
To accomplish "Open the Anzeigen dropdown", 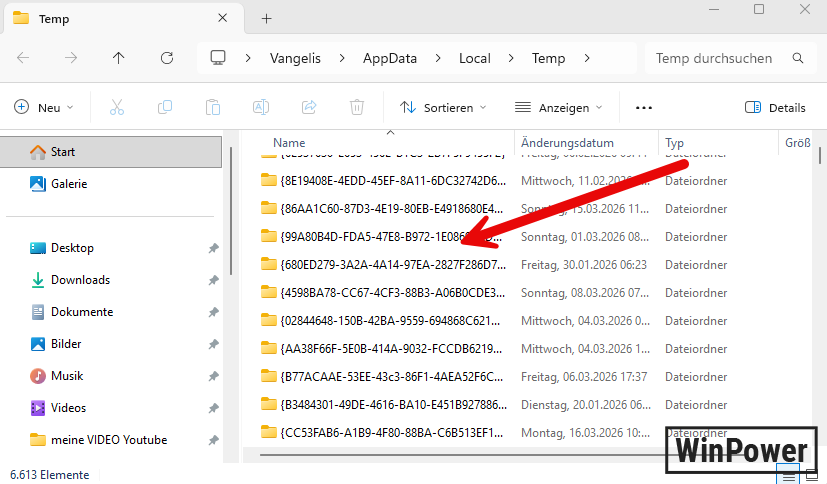I will pyautogui.click(x=558, y=108).
